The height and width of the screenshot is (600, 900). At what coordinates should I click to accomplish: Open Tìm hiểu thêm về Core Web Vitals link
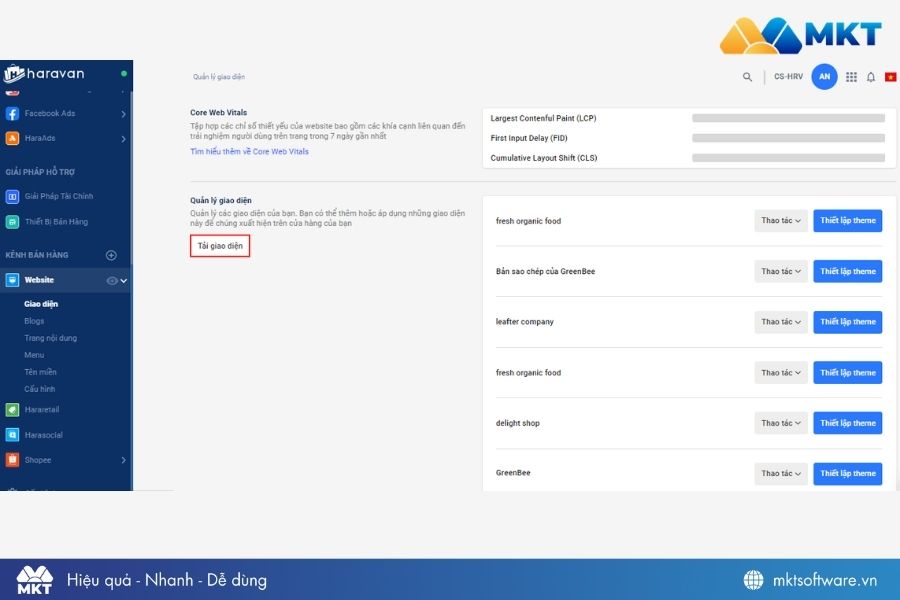click(249, 152)
